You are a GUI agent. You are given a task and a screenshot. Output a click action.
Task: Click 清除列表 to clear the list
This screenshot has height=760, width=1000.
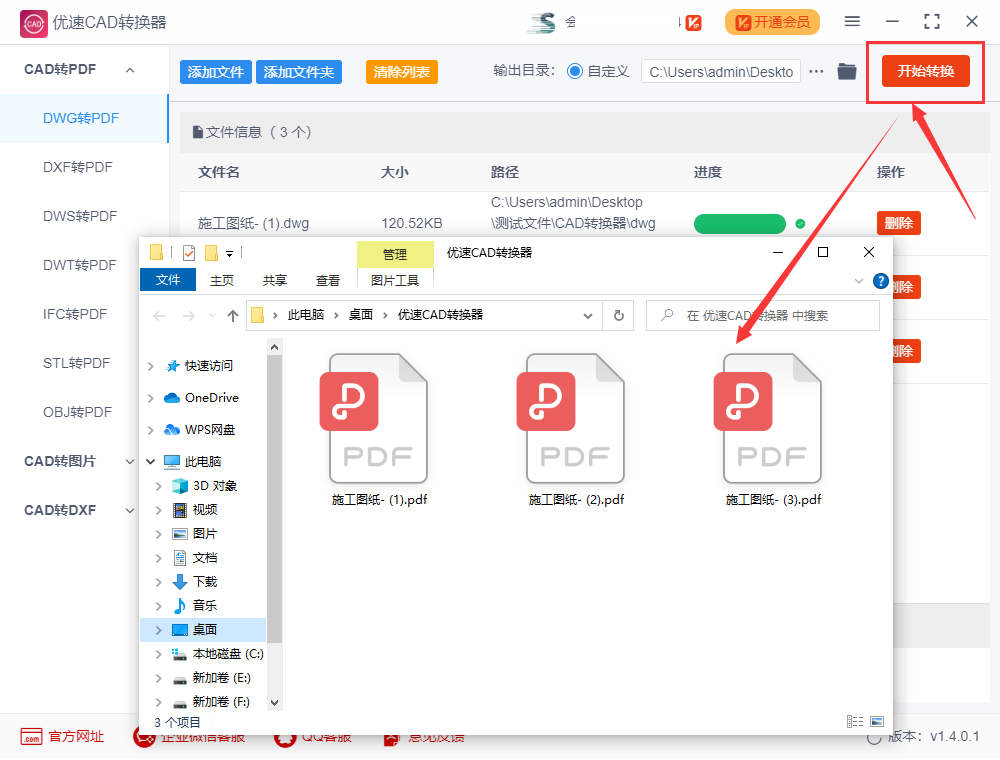click(x=402, y=72)
